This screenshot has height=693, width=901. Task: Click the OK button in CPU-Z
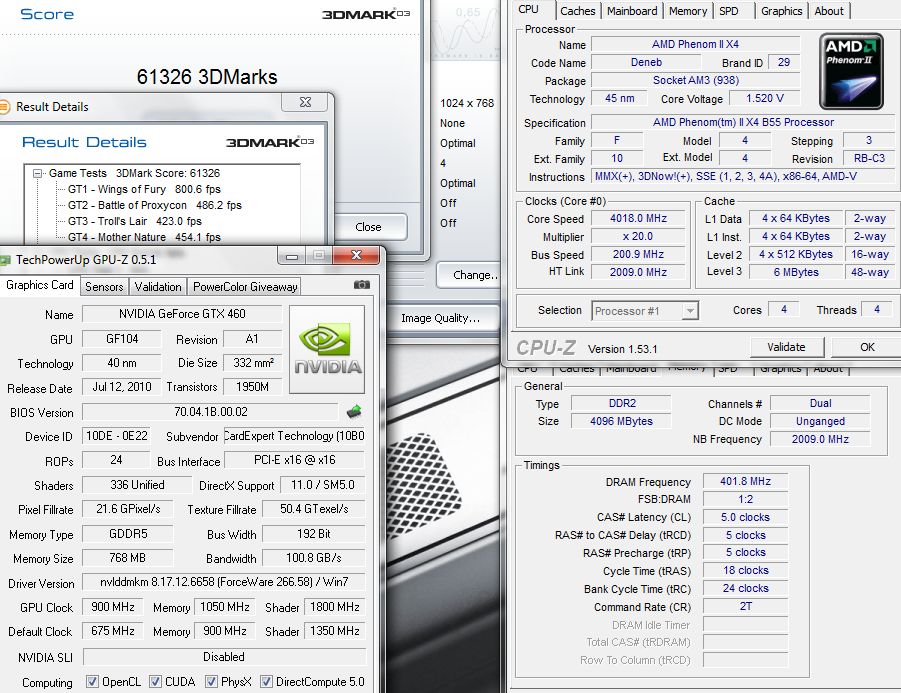(867, 347)
